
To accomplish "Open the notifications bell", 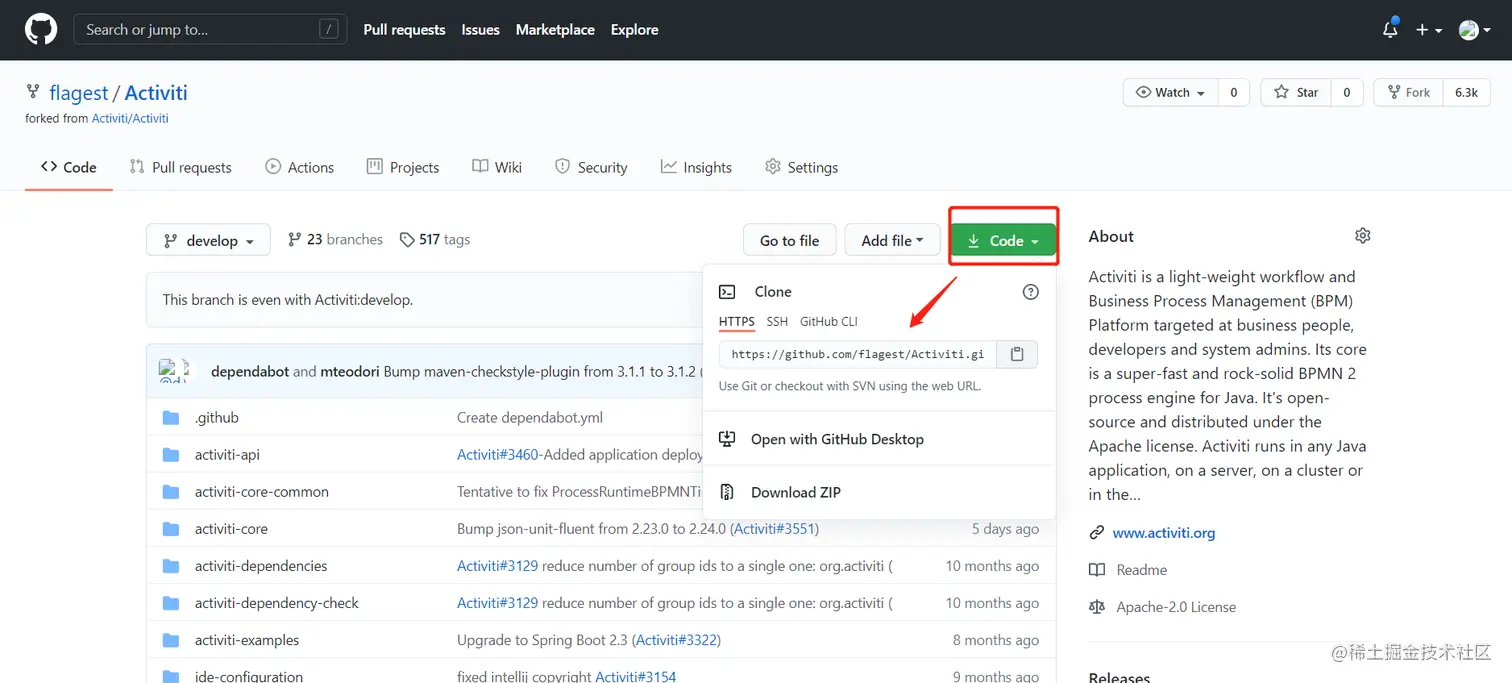I will click(1390, 30).
